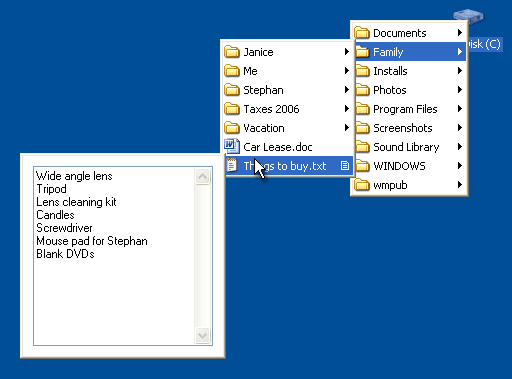Expand the Screenshots submenu arrow
This screenshot has width=512, height=379.
click(x=460, y=128)
